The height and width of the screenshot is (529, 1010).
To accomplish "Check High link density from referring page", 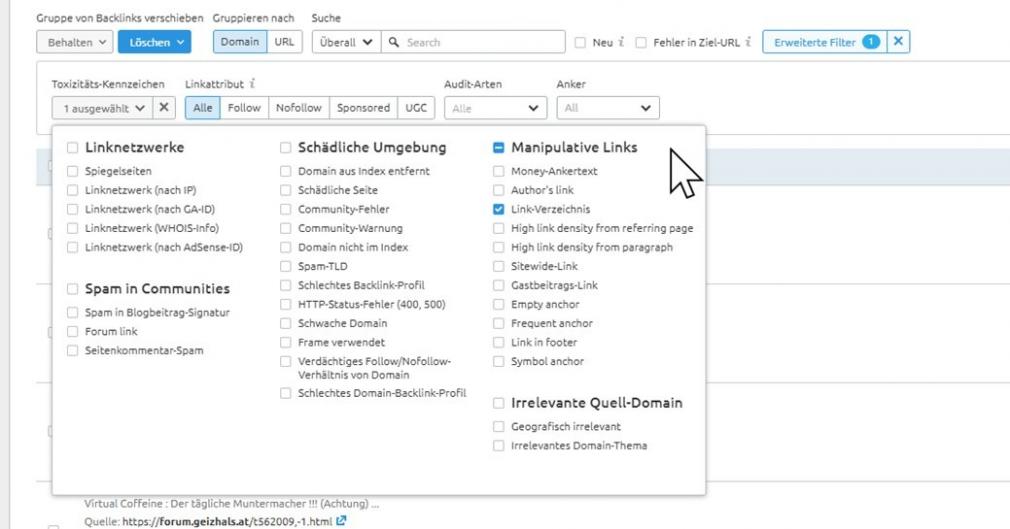I will tap(499, 228).
